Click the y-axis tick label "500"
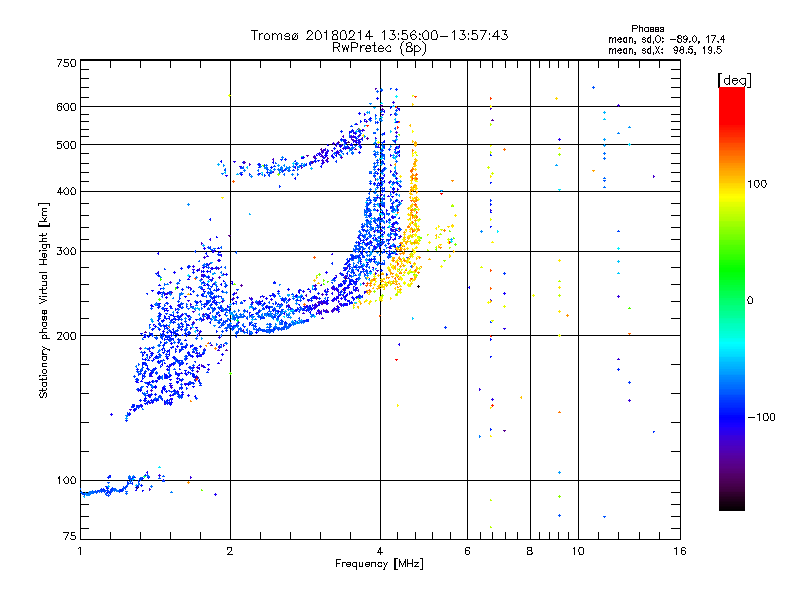This screenshot has width=800, height=600. point(66,145)
